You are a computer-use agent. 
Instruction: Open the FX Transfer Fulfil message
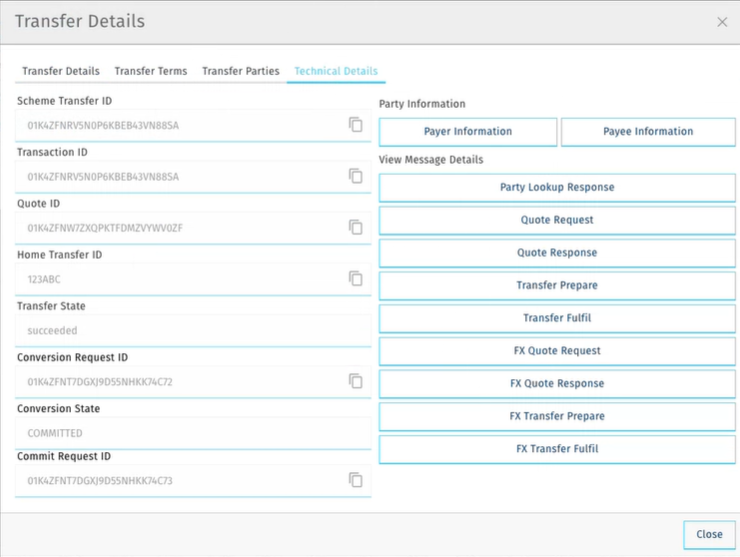pos(557,449)
